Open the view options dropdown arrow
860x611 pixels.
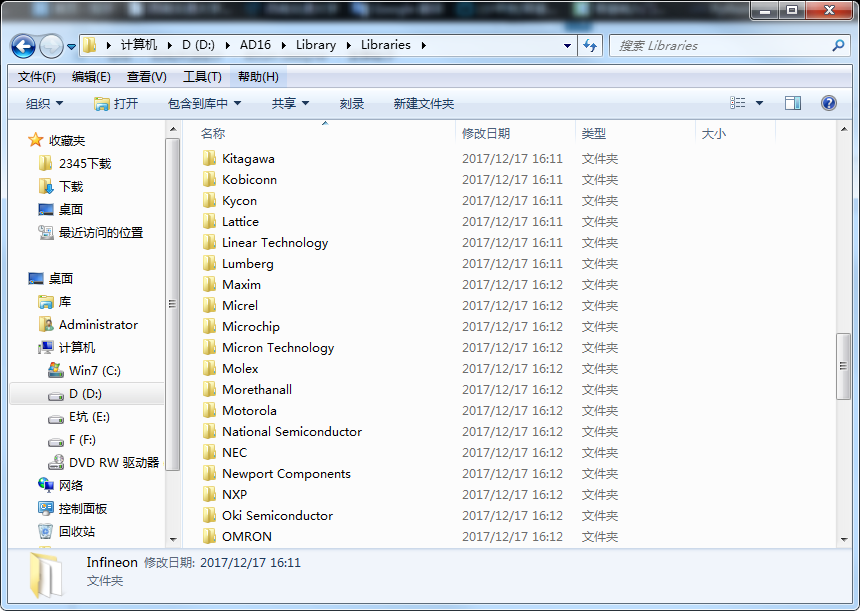[760, 103]
